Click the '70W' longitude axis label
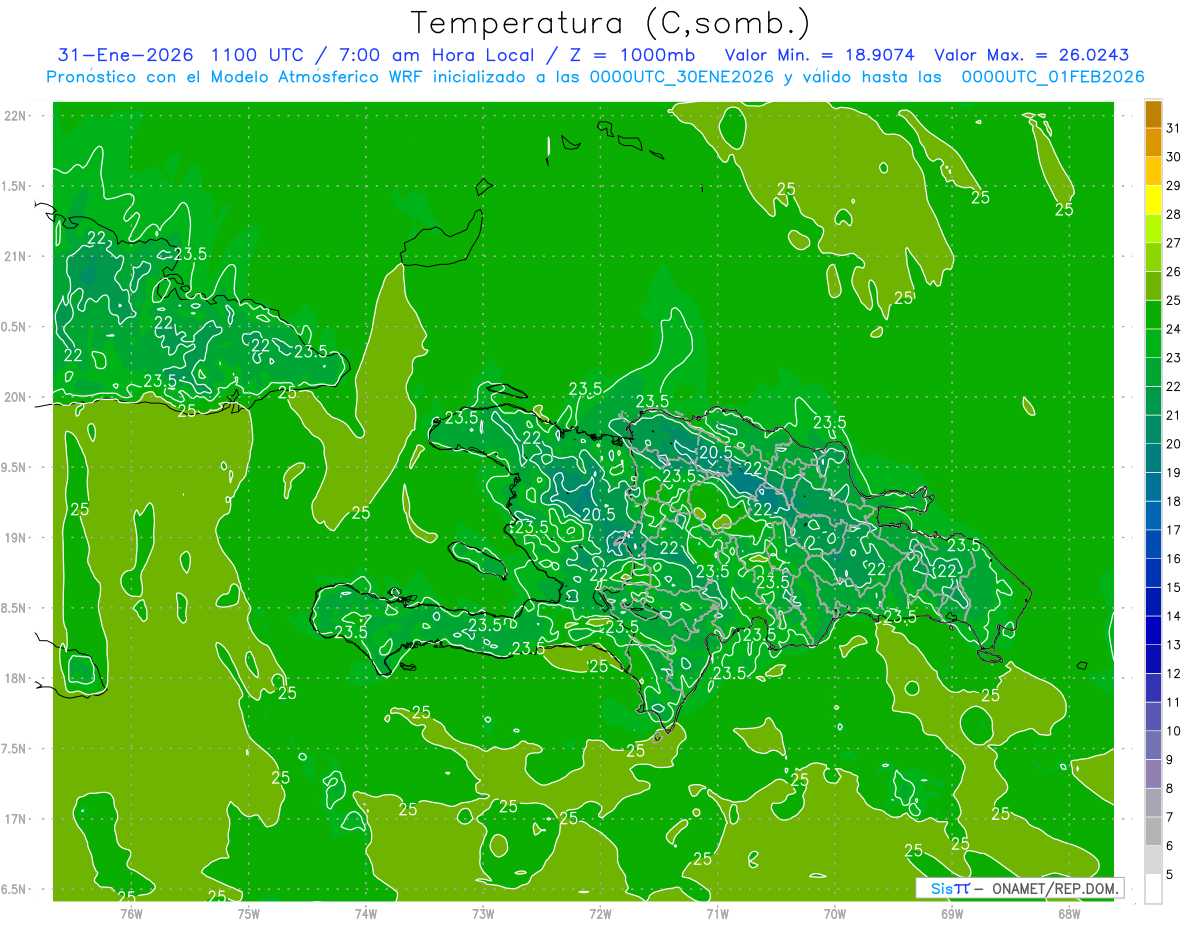Screen dimensions: 1200x927 [835, 913]
